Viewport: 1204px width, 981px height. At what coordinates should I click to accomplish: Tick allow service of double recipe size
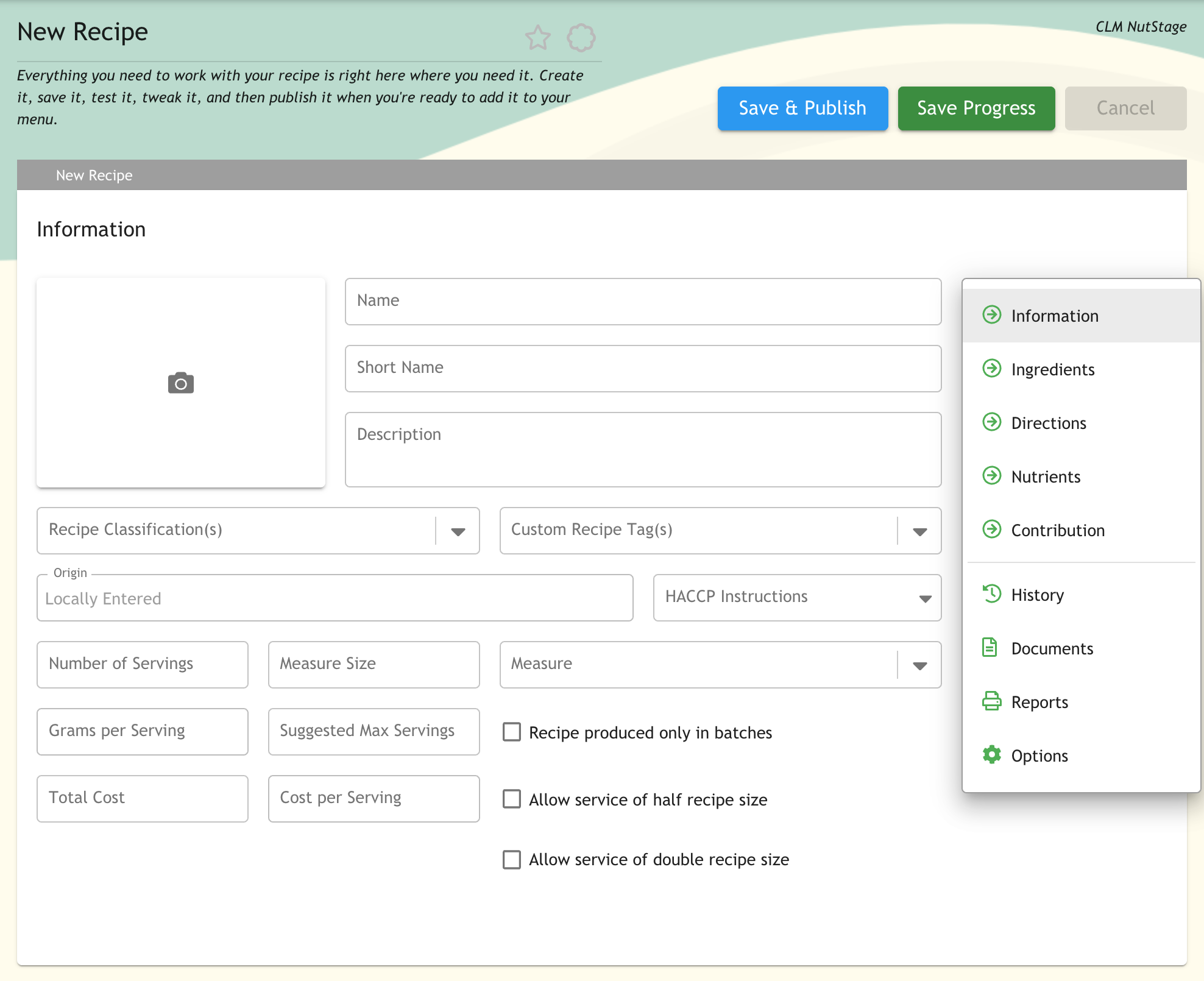tap(512, 860)
